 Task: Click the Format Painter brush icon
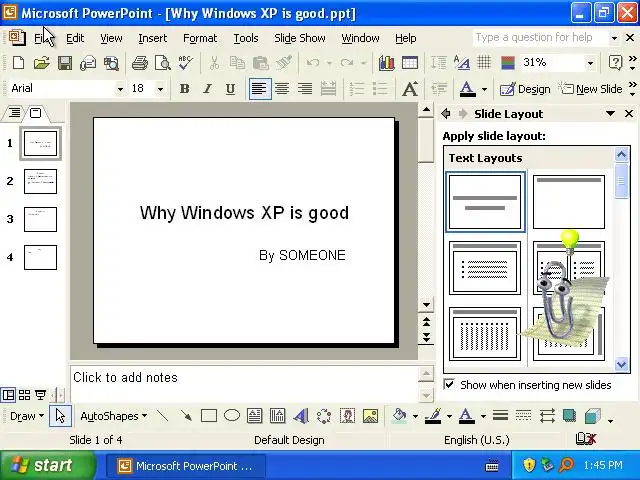(284, 63)
